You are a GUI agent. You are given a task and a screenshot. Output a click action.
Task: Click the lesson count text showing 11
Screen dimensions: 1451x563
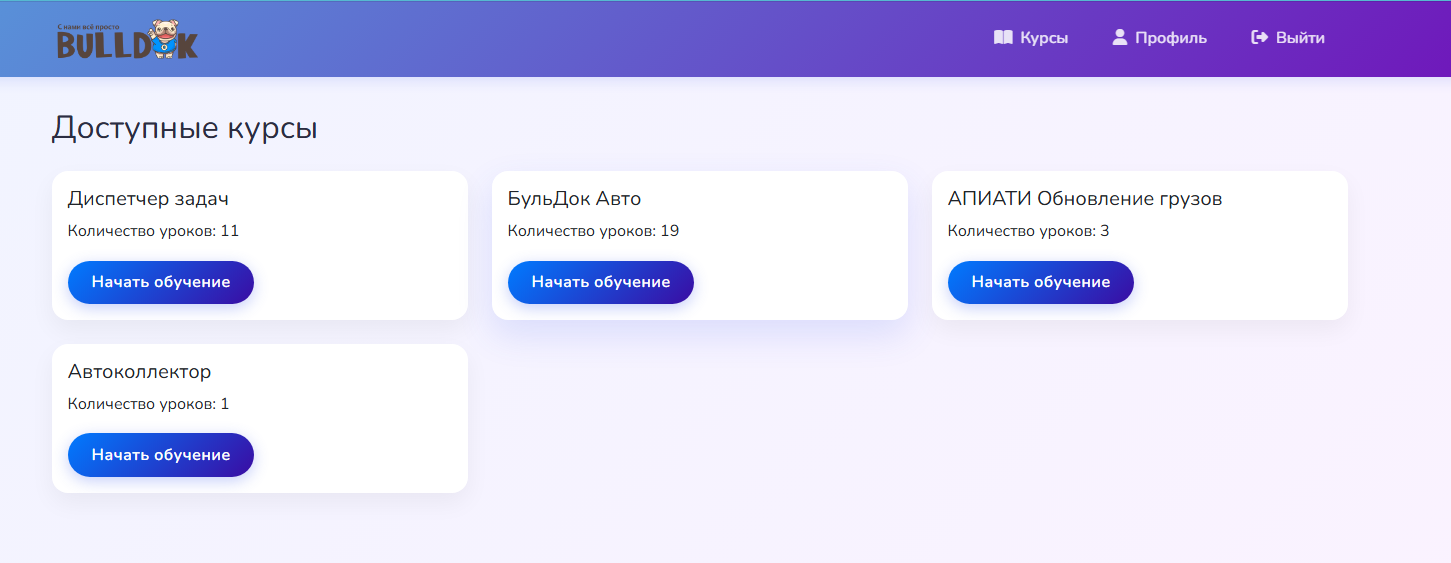coord(153,231)
